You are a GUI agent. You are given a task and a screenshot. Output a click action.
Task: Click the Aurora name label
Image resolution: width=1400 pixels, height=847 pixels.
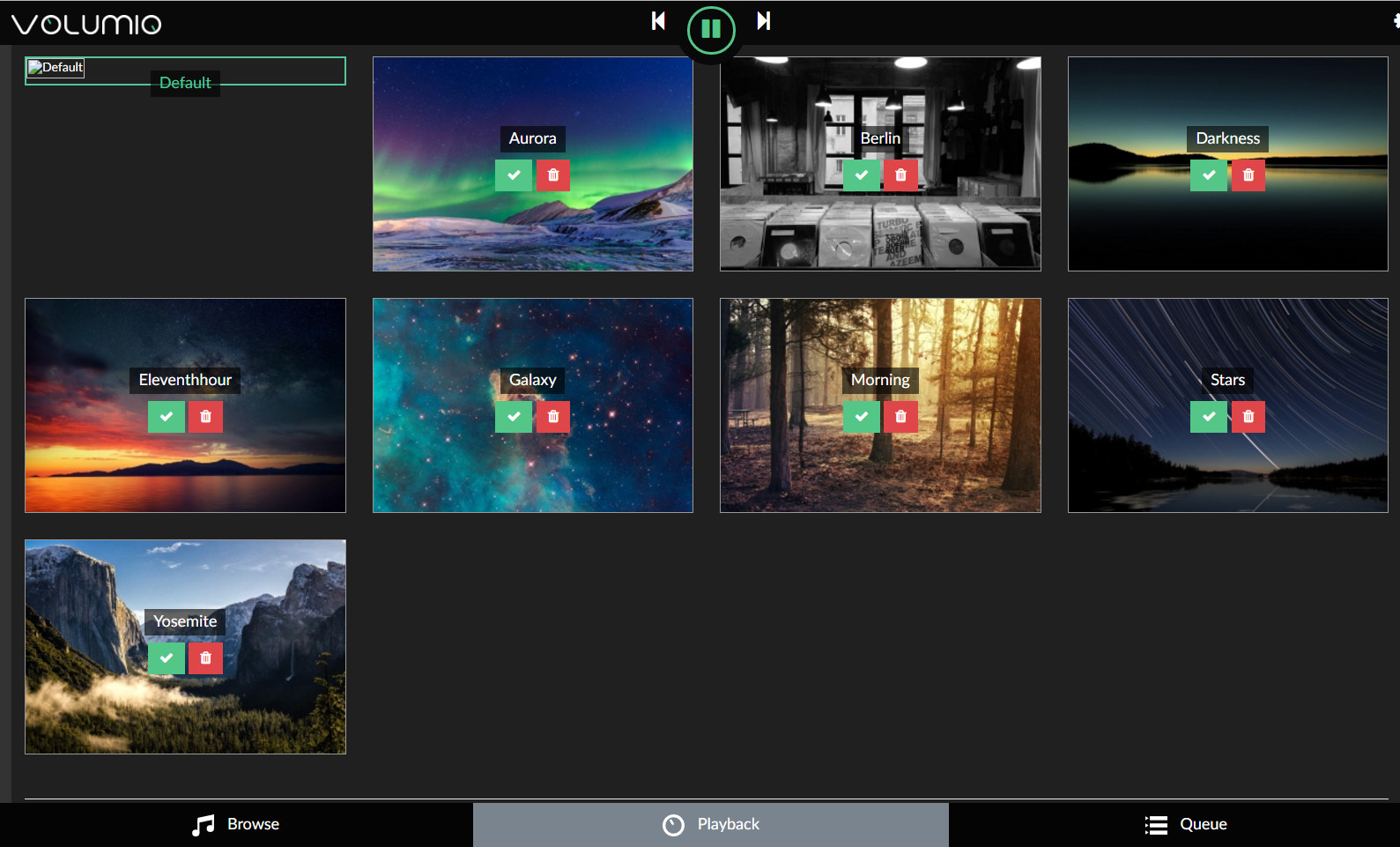click(533, 138)
